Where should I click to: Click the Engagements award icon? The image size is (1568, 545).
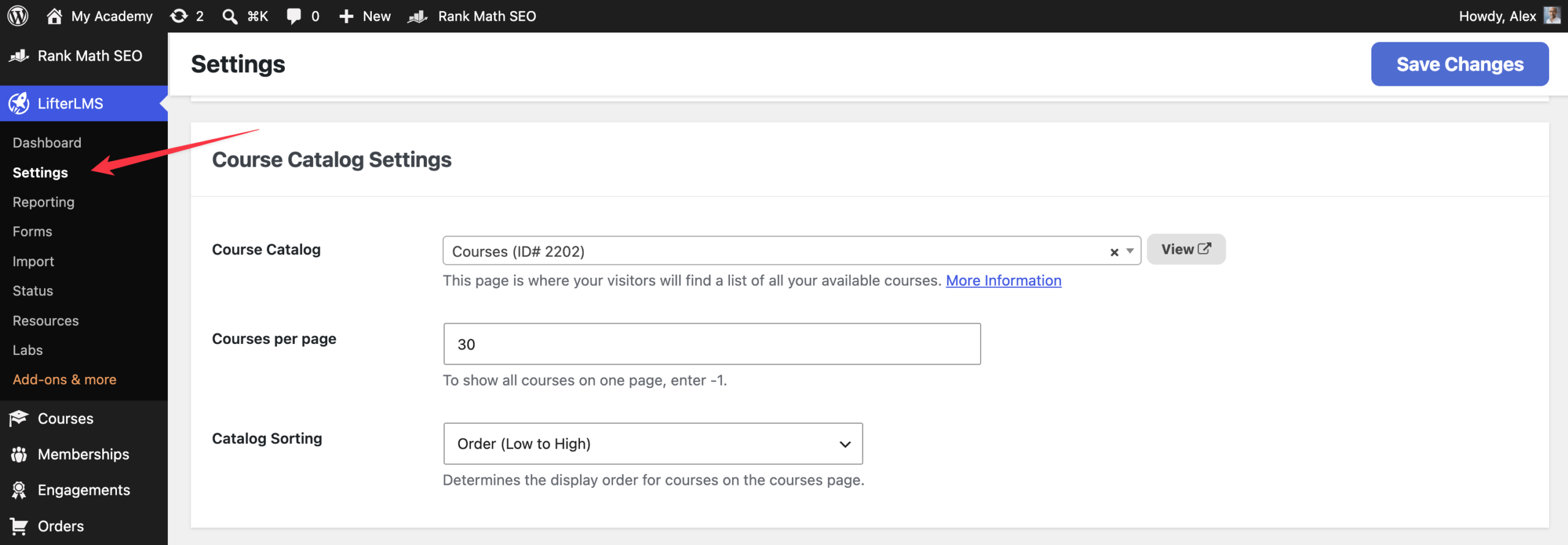pos(19,490)
